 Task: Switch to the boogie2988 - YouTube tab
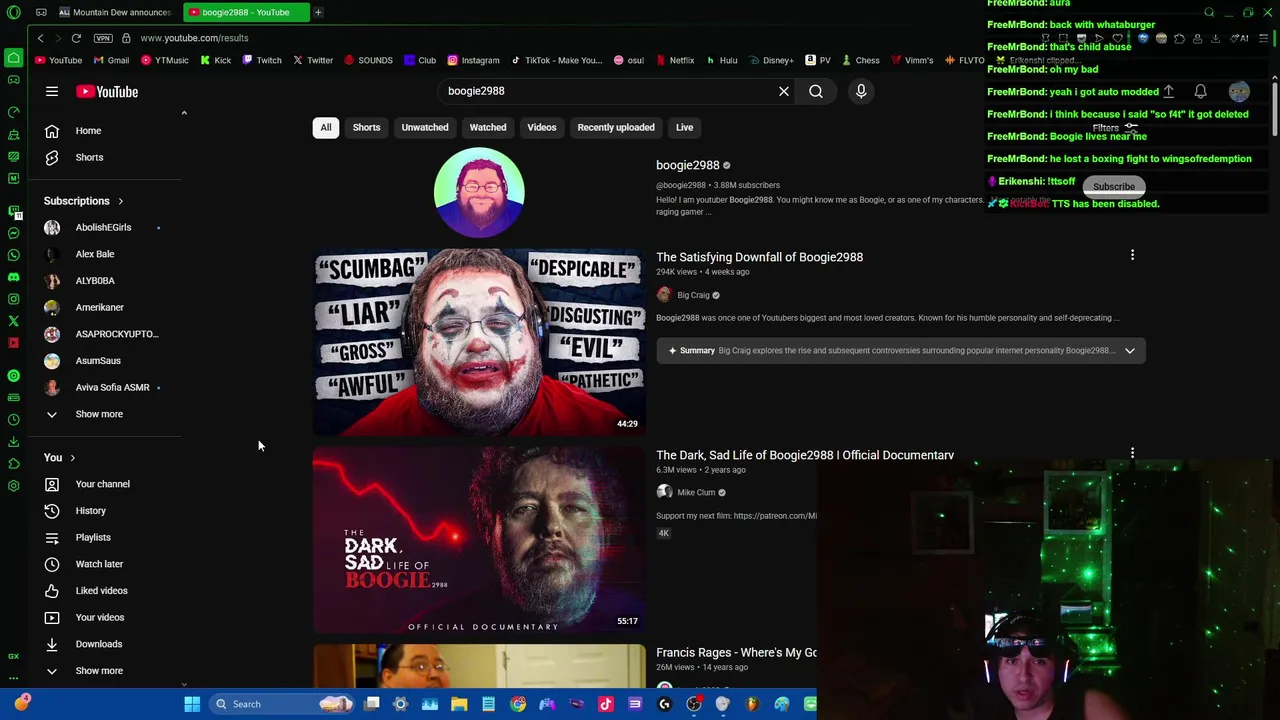click(245, 12)
